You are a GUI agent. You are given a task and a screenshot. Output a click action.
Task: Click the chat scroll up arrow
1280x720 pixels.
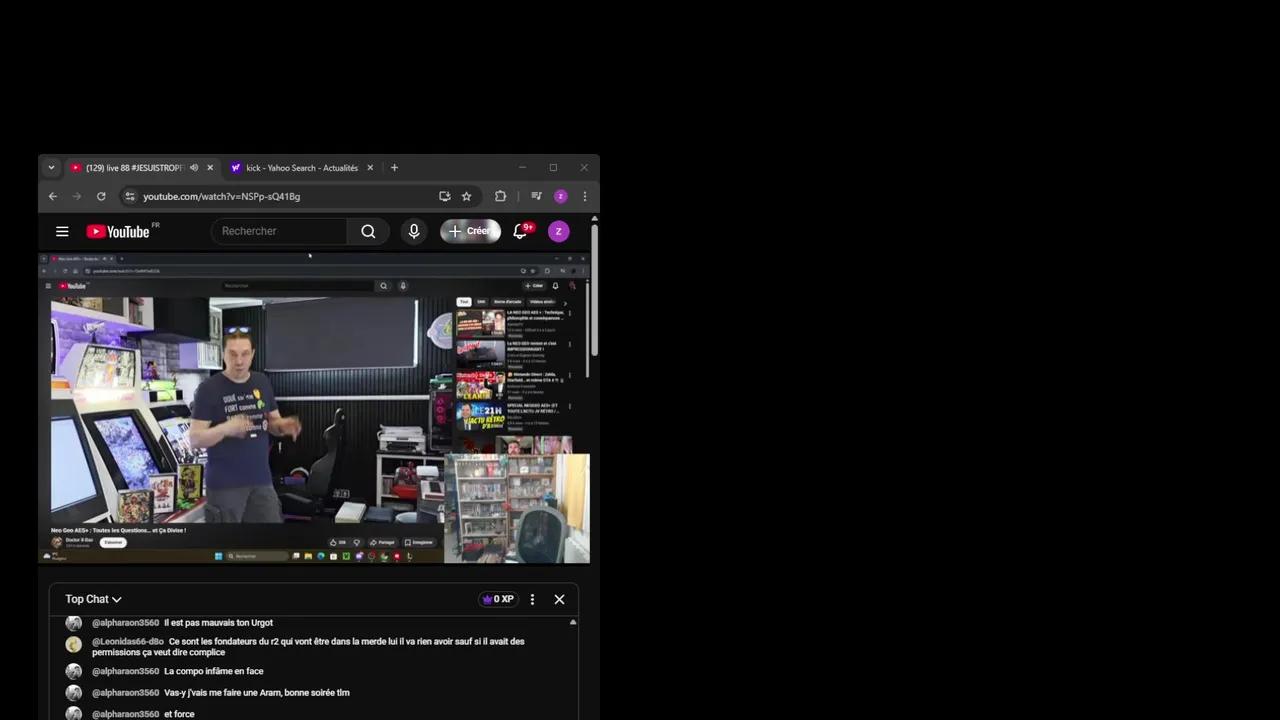pos(573,622)
